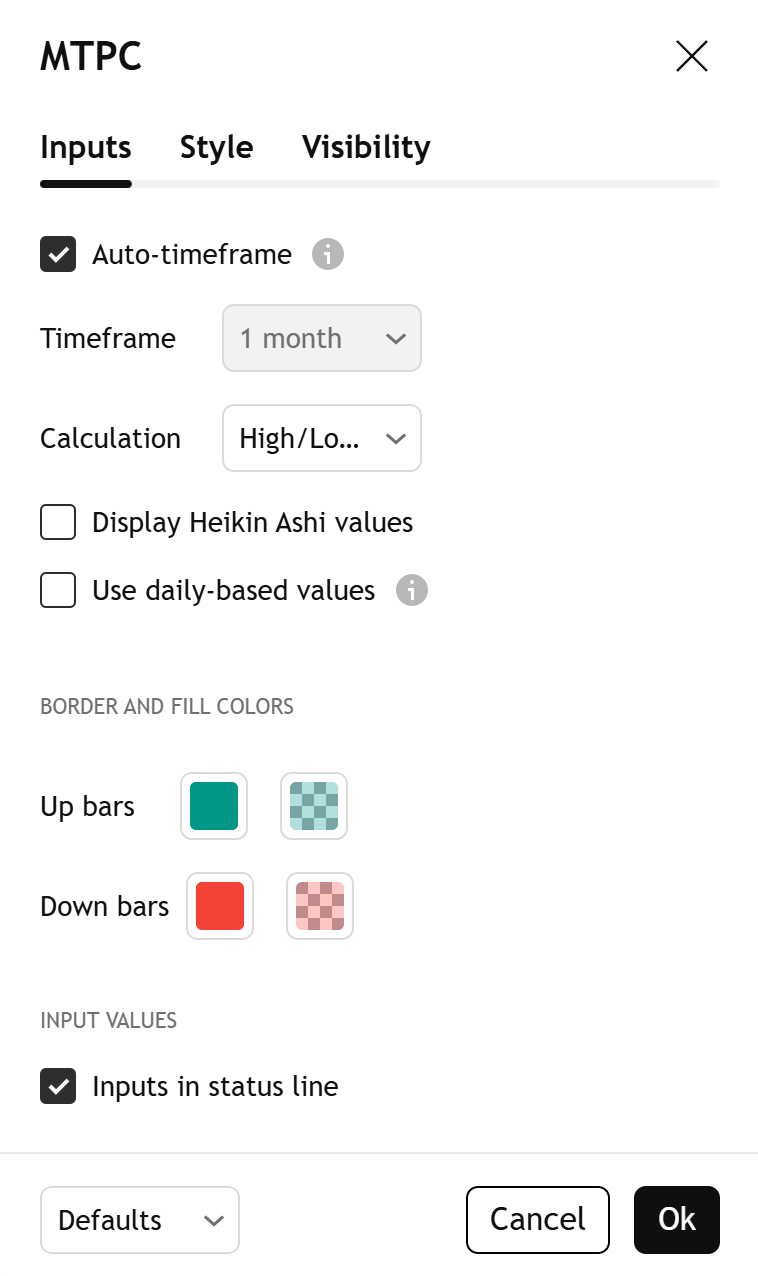Open the Visibility tab

click(x=366, y=148)
